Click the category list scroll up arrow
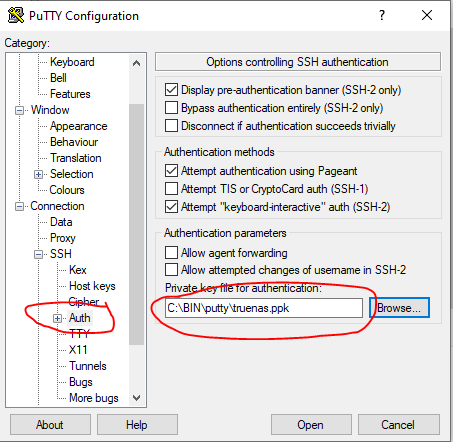Image resolution: width=453 pixels, height=442 pixels. pyautogui.click(x=136, y=63)
